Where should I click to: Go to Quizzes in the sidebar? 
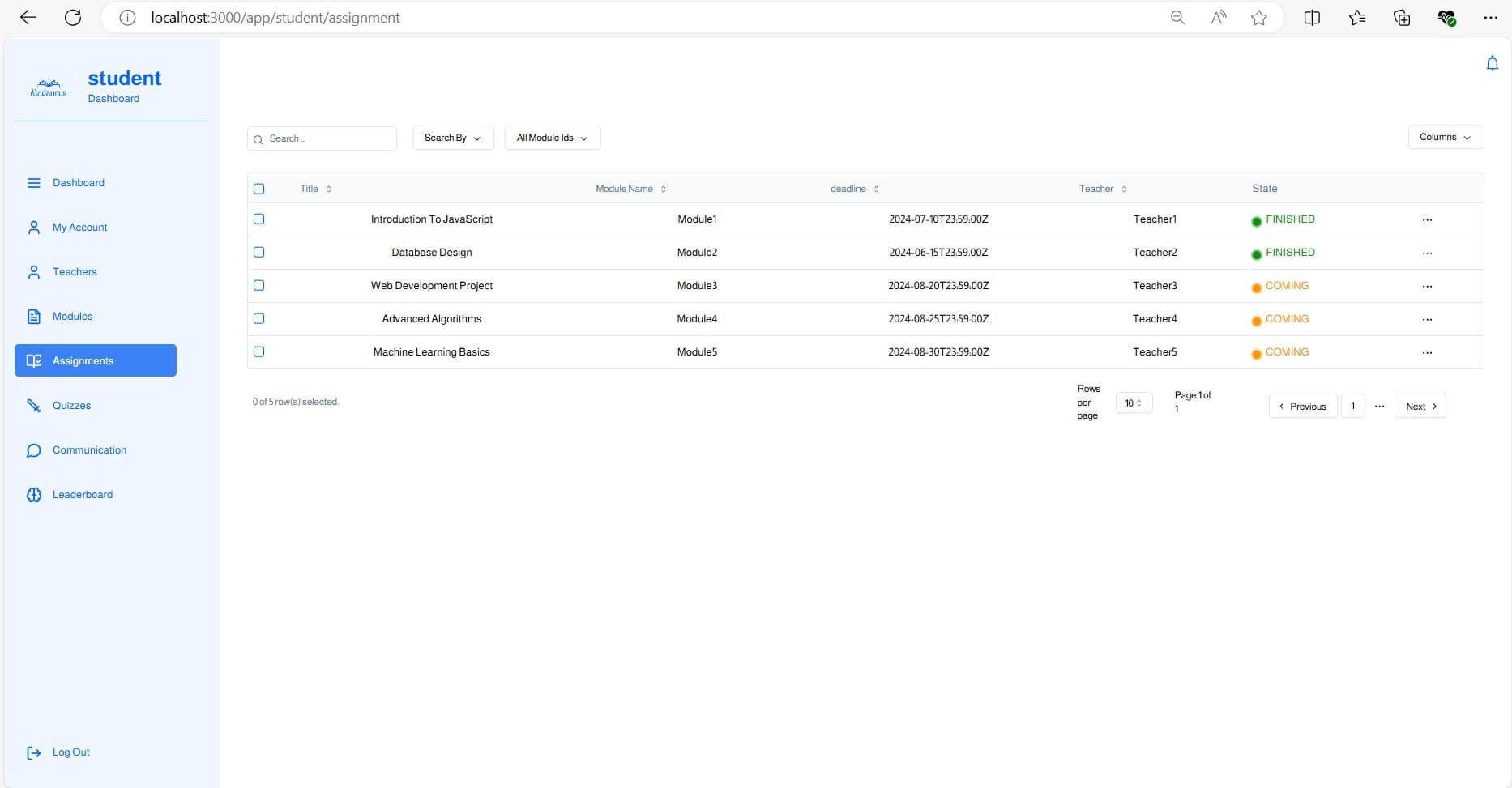(x=71, y=406)
